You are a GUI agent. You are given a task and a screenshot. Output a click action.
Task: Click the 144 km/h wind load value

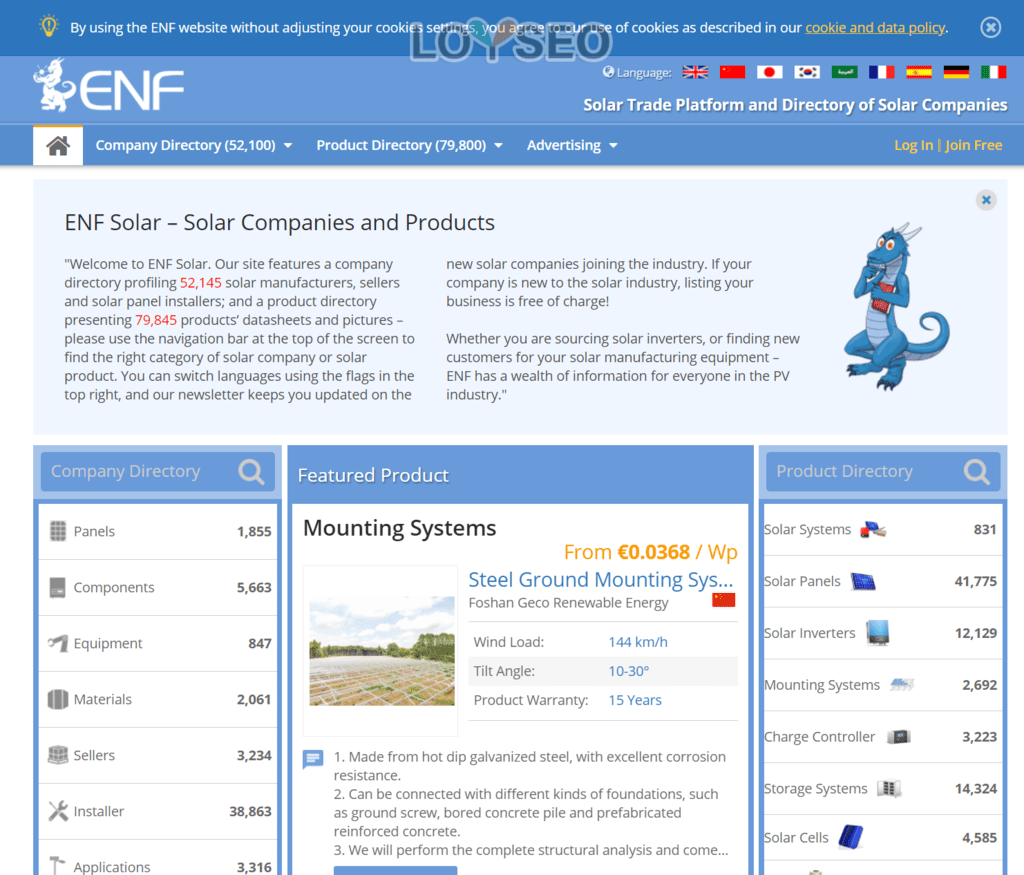tap(638, 642)
